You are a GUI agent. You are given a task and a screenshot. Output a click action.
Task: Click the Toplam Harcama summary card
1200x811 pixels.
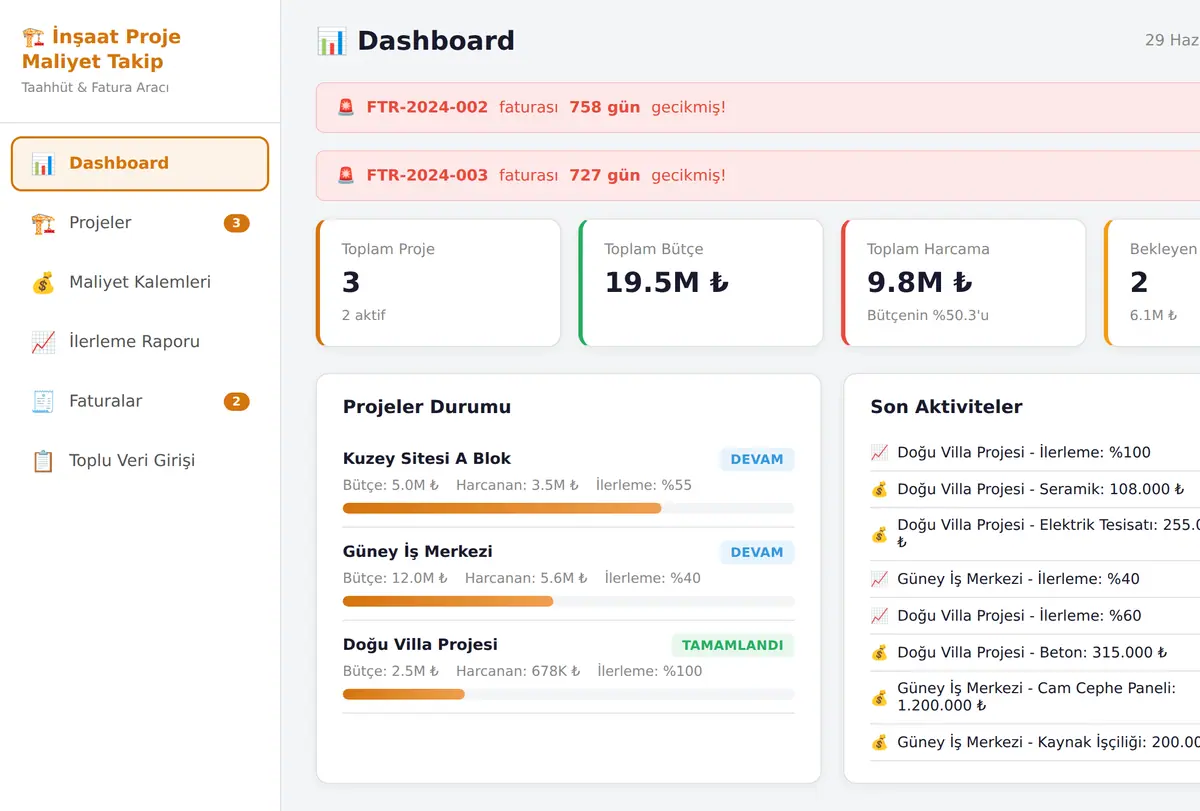tap(964, 283)
